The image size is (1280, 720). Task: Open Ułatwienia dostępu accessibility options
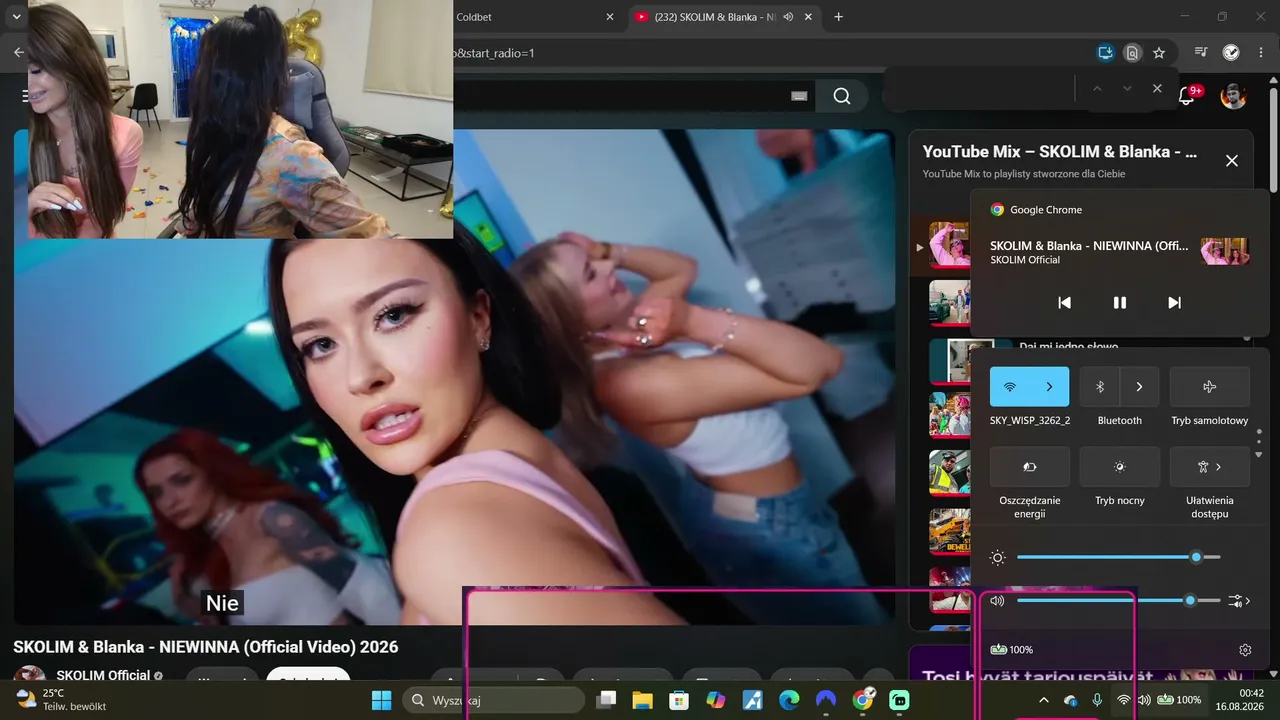point(1210,467)
